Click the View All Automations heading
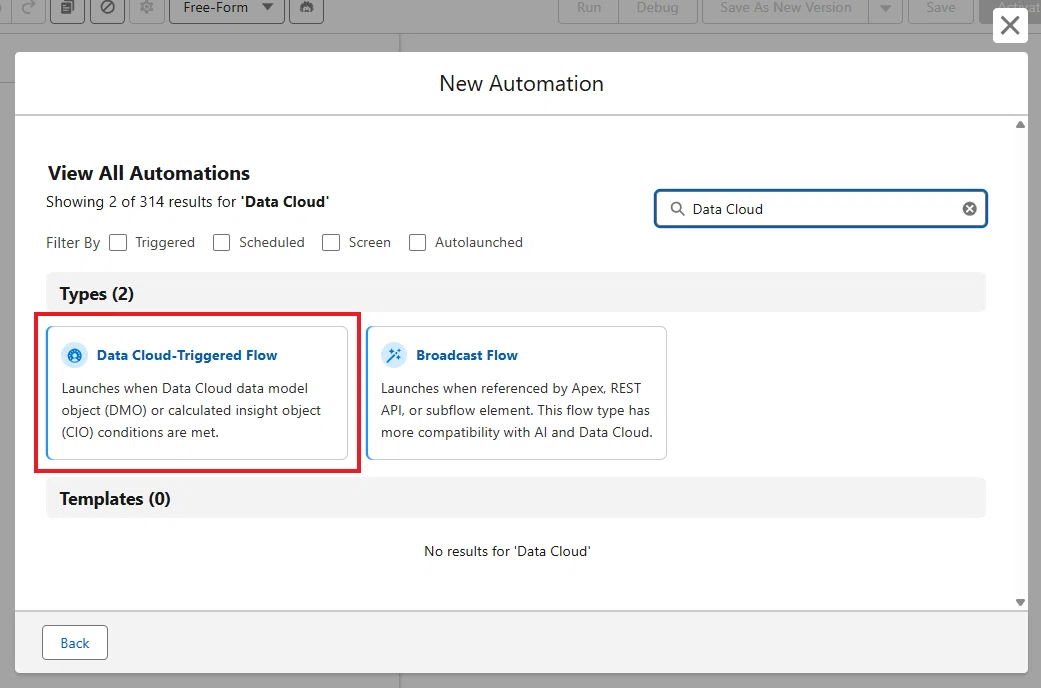1041x688 pixels. pos(149,173)
